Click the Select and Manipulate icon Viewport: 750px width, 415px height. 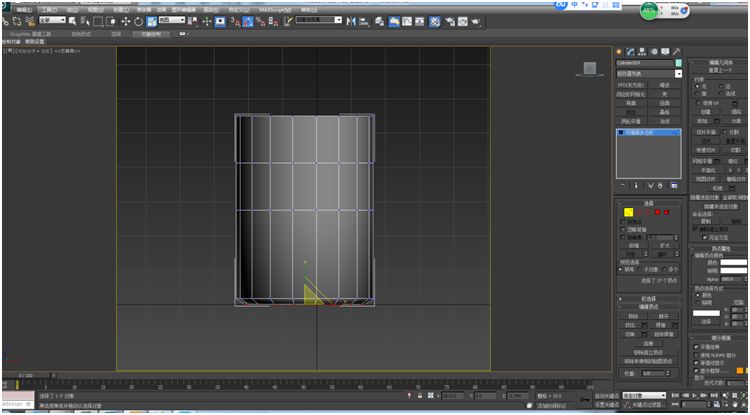[207, 21]
